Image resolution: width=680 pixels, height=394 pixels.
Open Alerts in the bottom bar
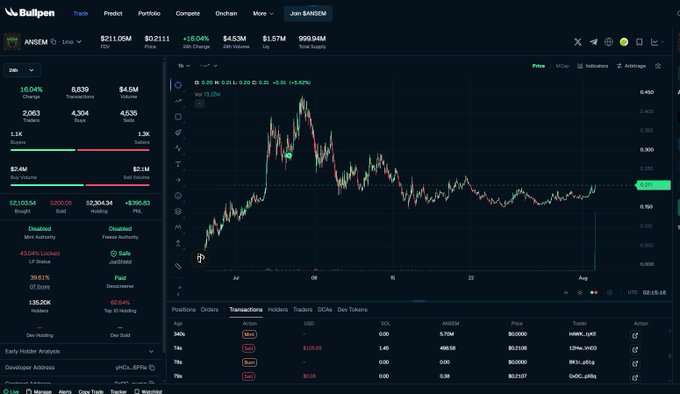pos(65,391)
